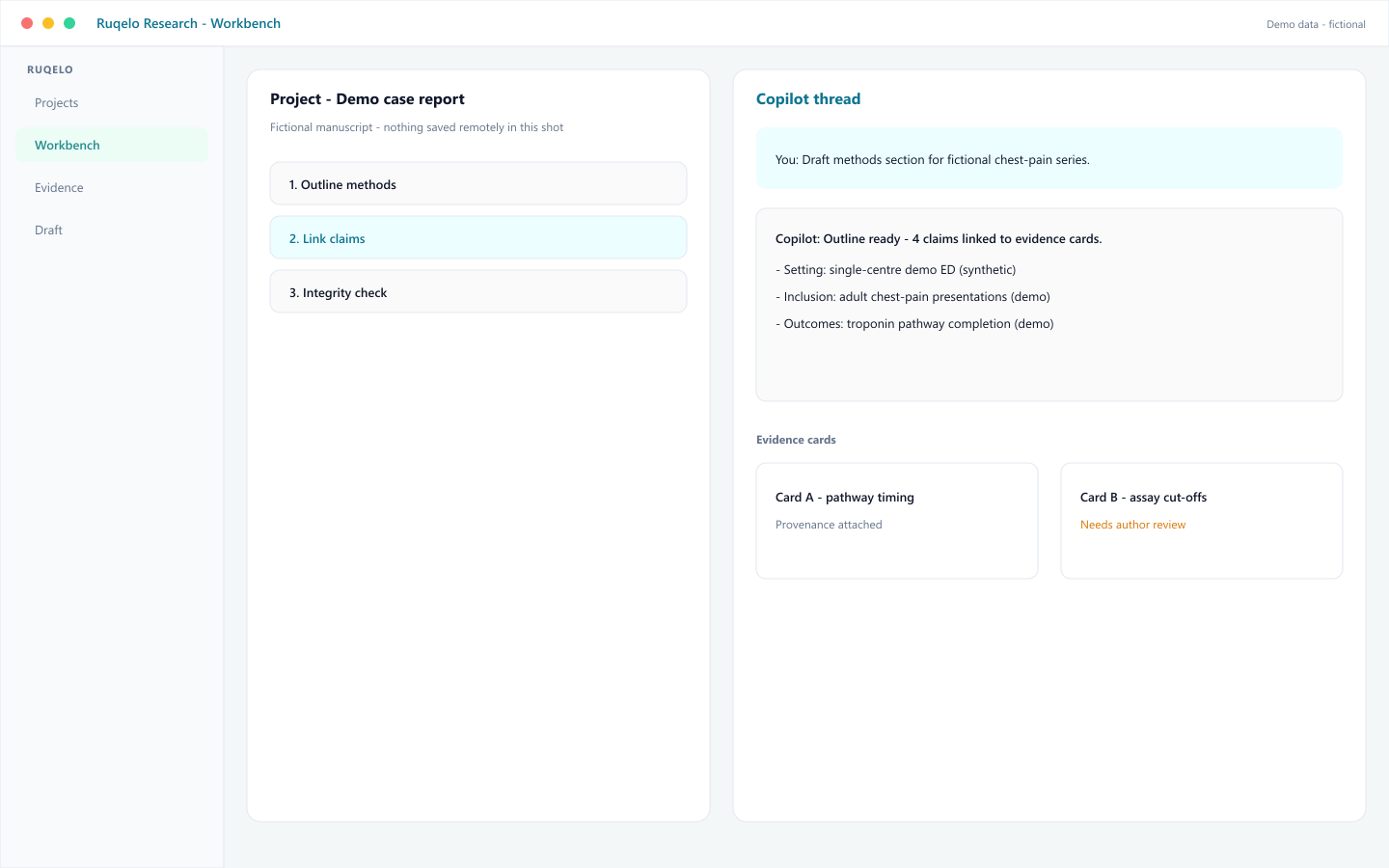The width and height of the screenshot is (1389, 868).
Task: Click the green maximize window dot
Action: coord(69,23)
